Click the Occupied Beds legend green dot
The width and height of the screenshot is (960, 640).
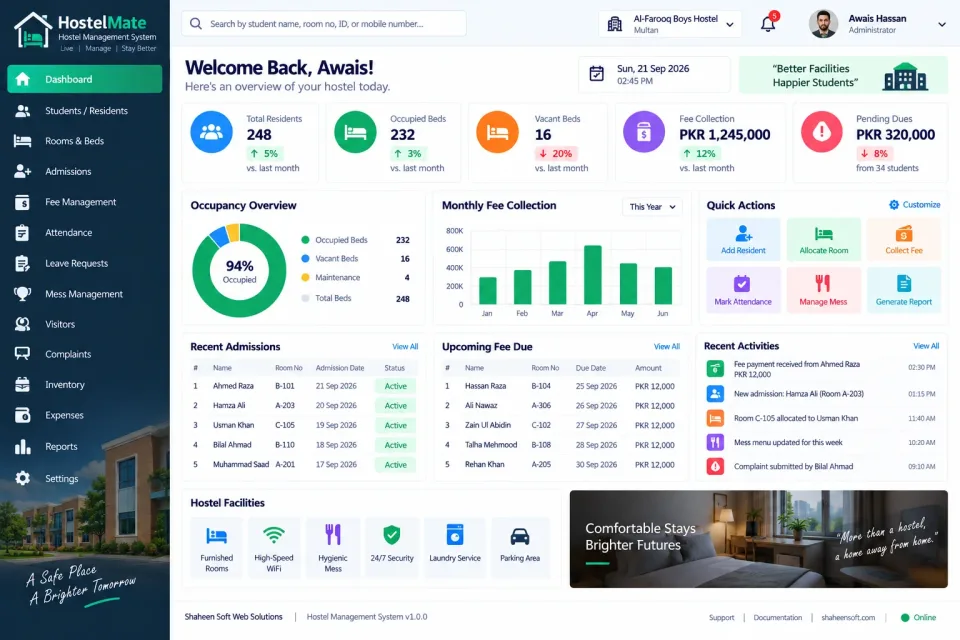pyautogui.click(x=305, y=240)
